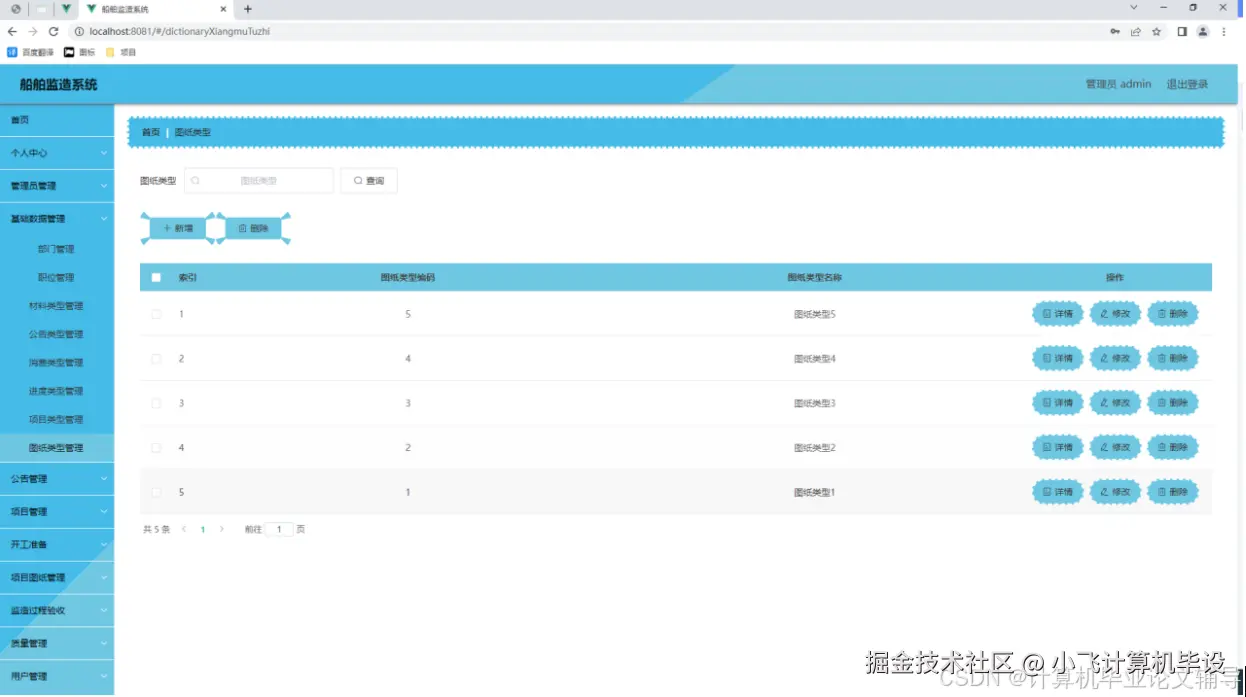Viewport: 1246px width, 697px height.
Task: Open 进度类型管理 submenu item
Action: pyautogui.click(x=57, y=391)
